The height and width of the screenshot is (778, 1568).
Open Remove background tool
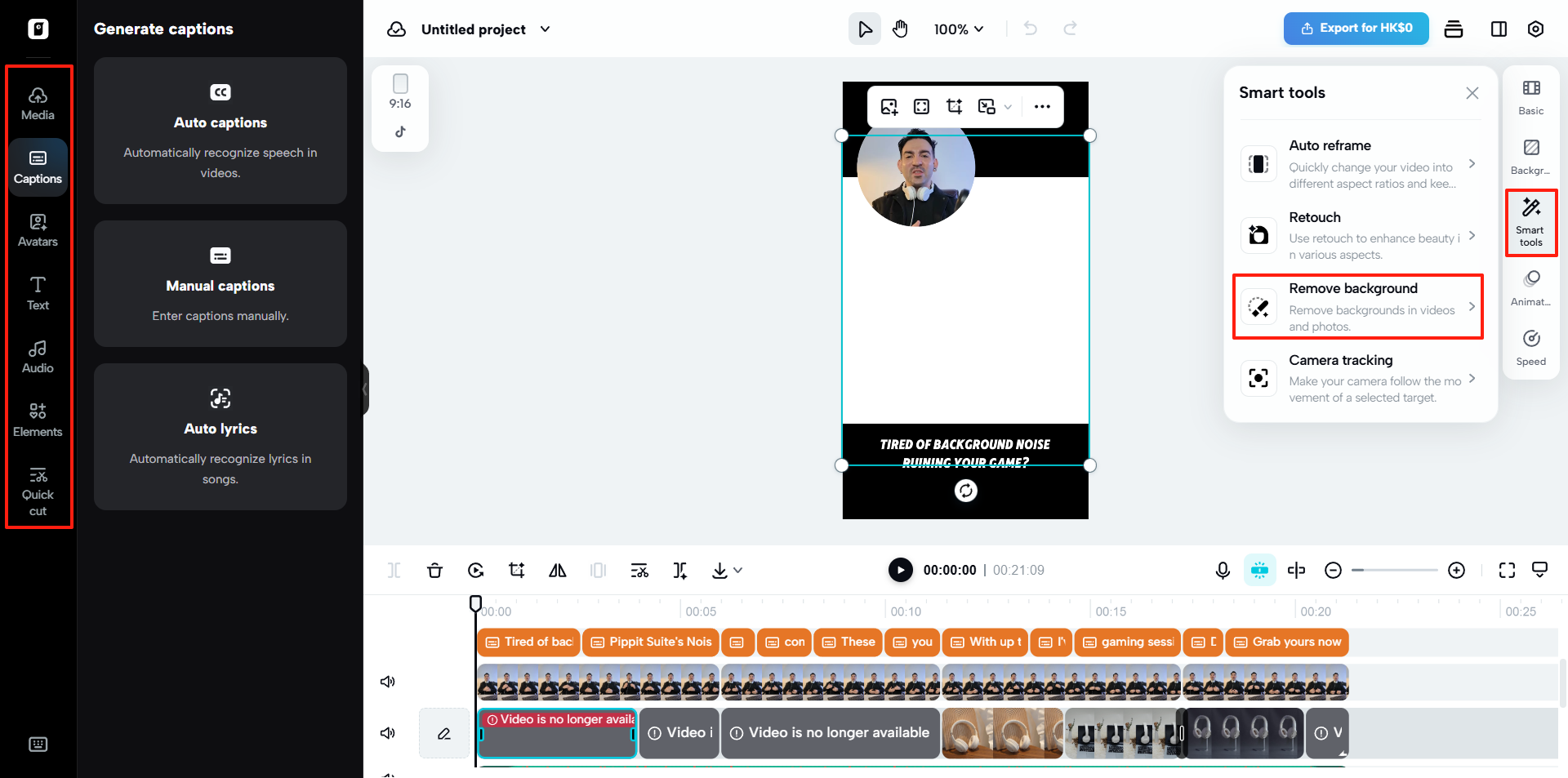click(x=1361, y=307)
